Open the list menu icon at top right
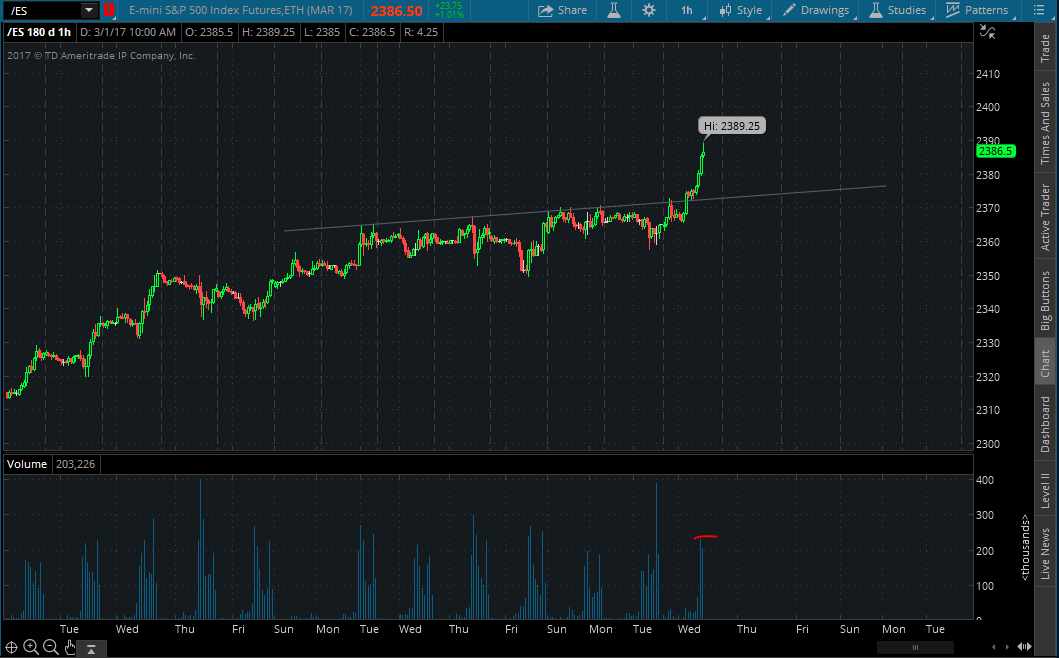 (1039, 10)
